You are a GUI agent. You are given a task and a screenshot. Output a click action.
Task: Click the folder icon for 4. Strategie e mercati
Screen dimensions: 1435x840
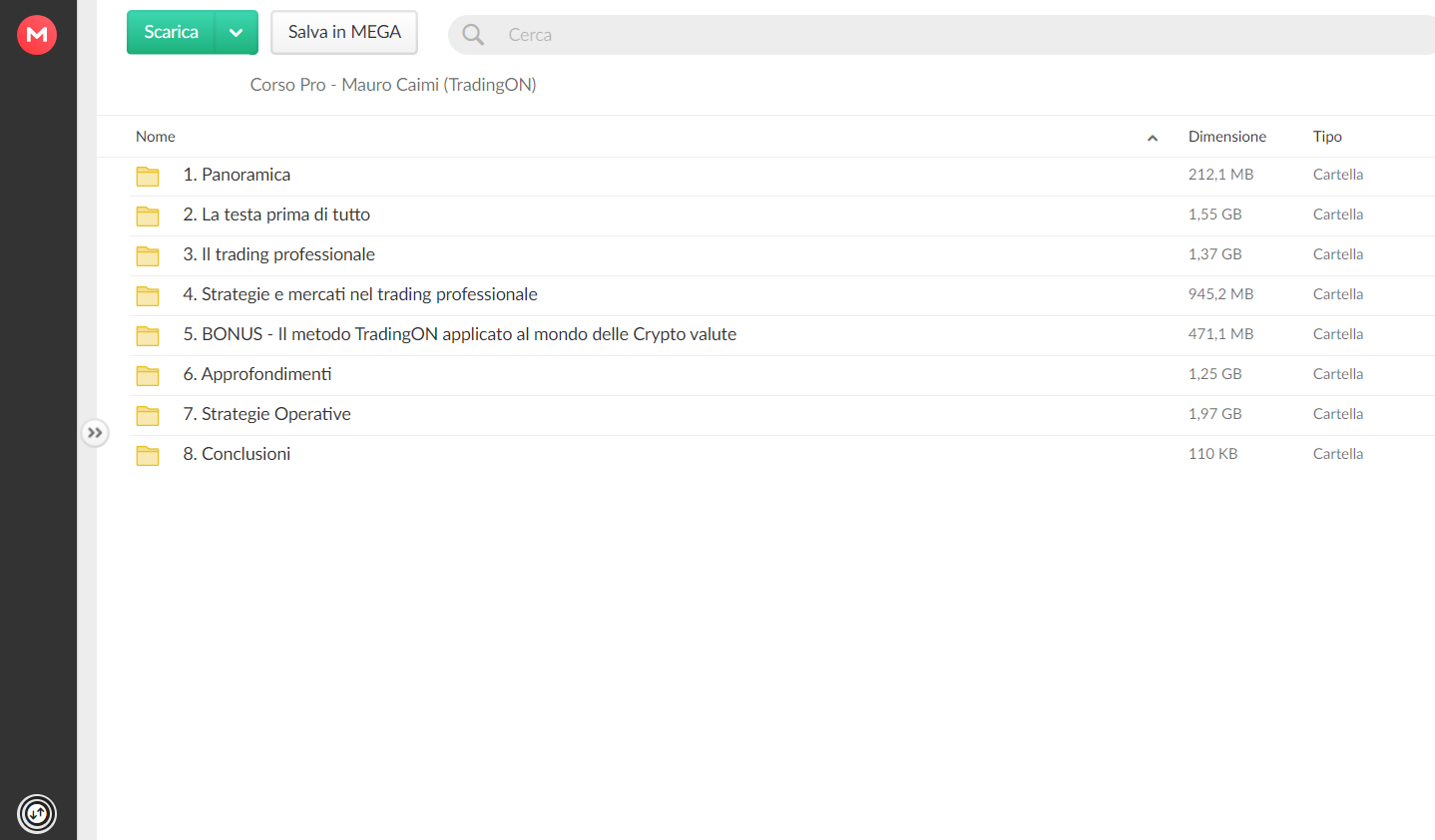(x=148, y=296)
